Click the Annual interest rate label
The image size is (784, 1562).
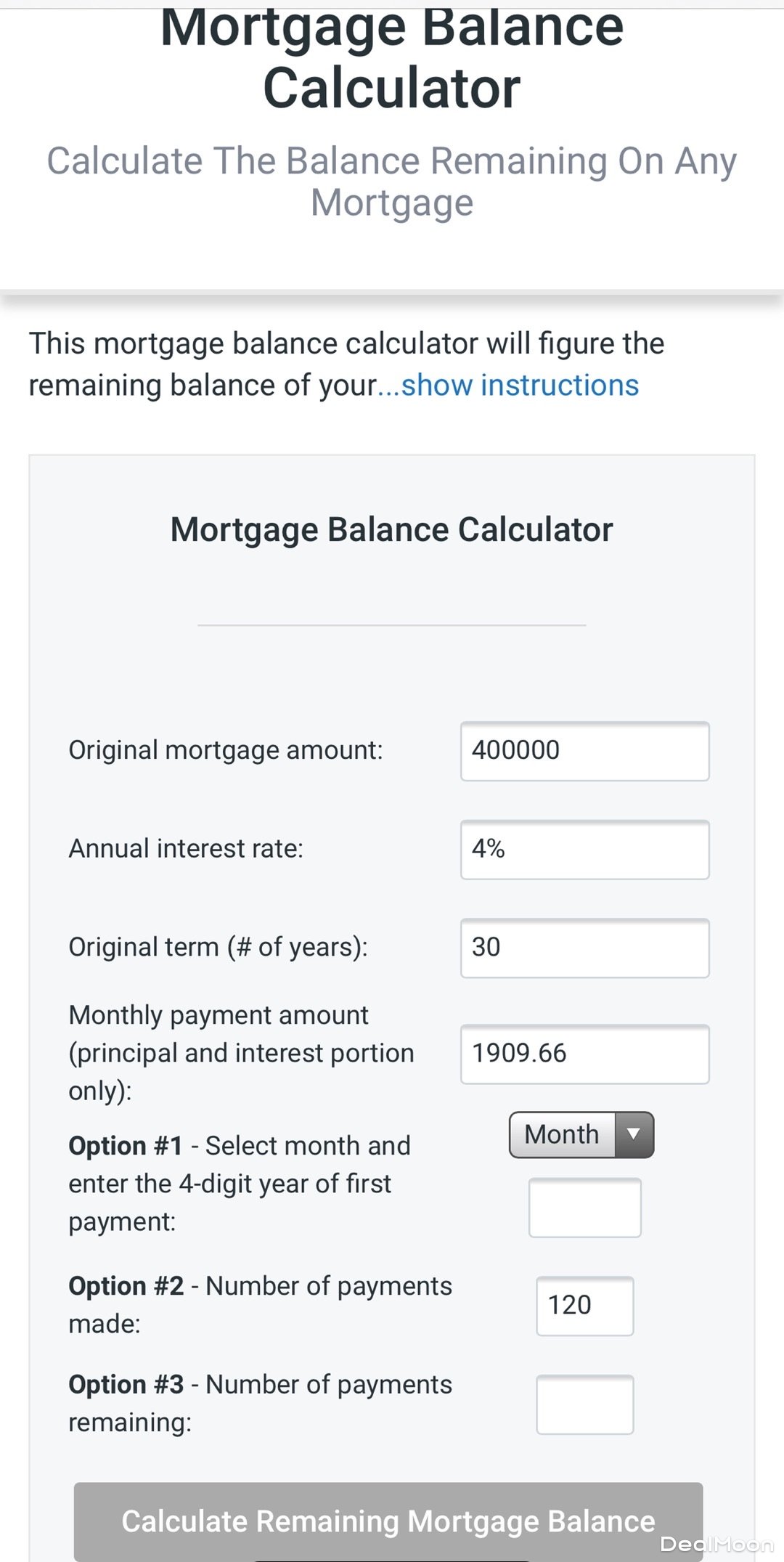click(x=186, y=849)
